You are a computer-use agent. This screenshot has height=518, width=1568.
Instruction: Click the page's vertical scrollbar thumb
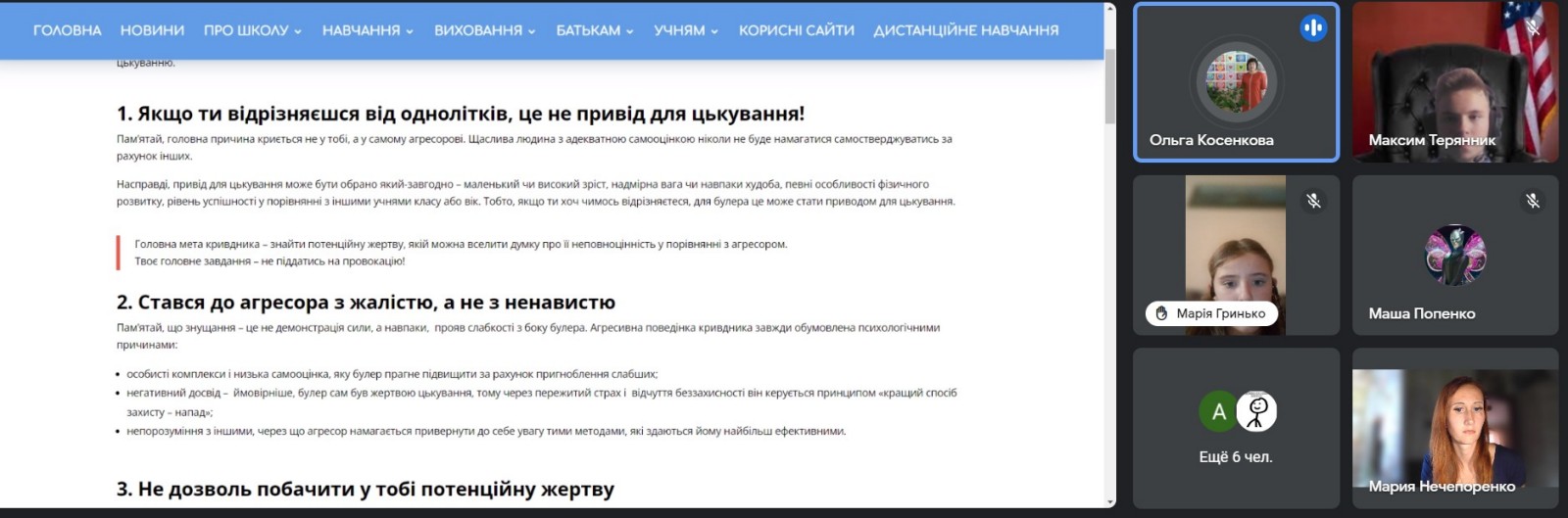tap(1109, 86)
